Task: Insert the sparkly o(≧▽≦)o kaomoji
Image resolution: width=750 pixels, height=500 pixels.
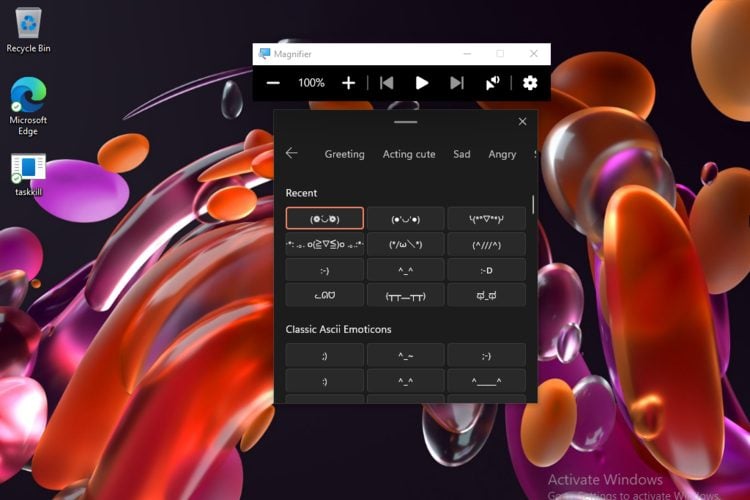Action: pyautogui.click(x=325, y=244)
